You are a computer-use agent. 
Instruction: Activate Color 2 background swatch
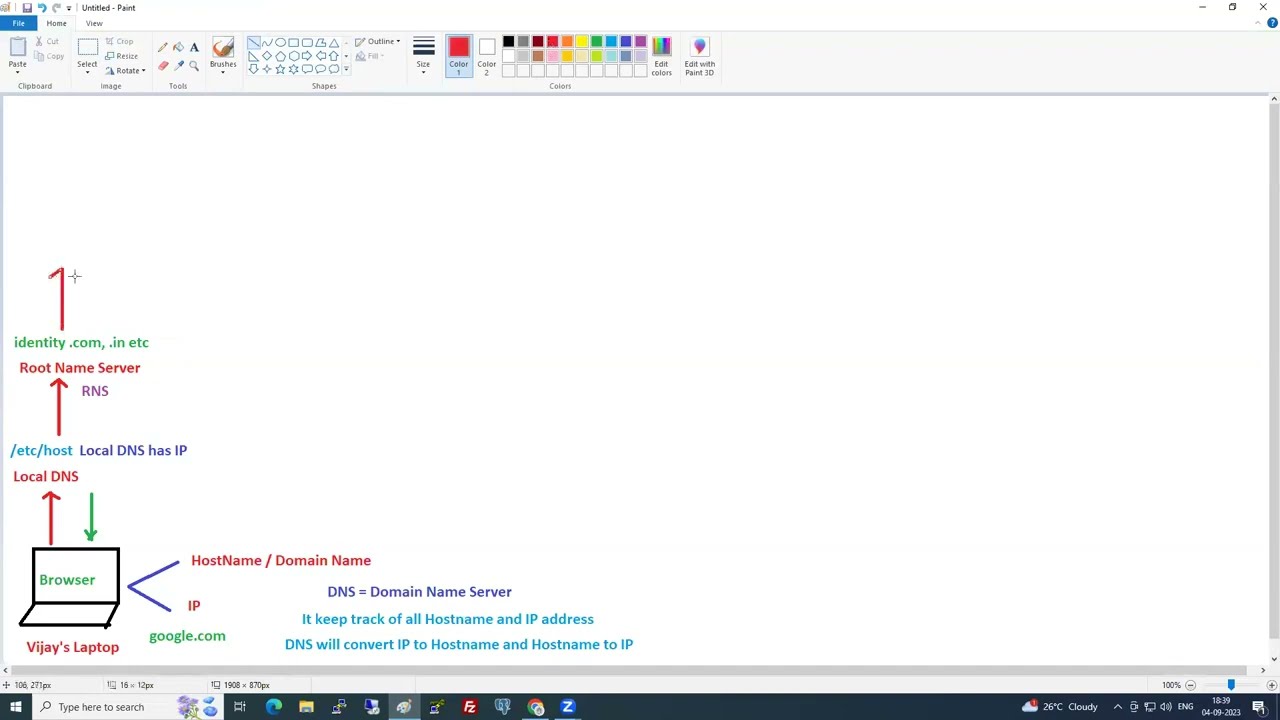[x=486, y=56]
